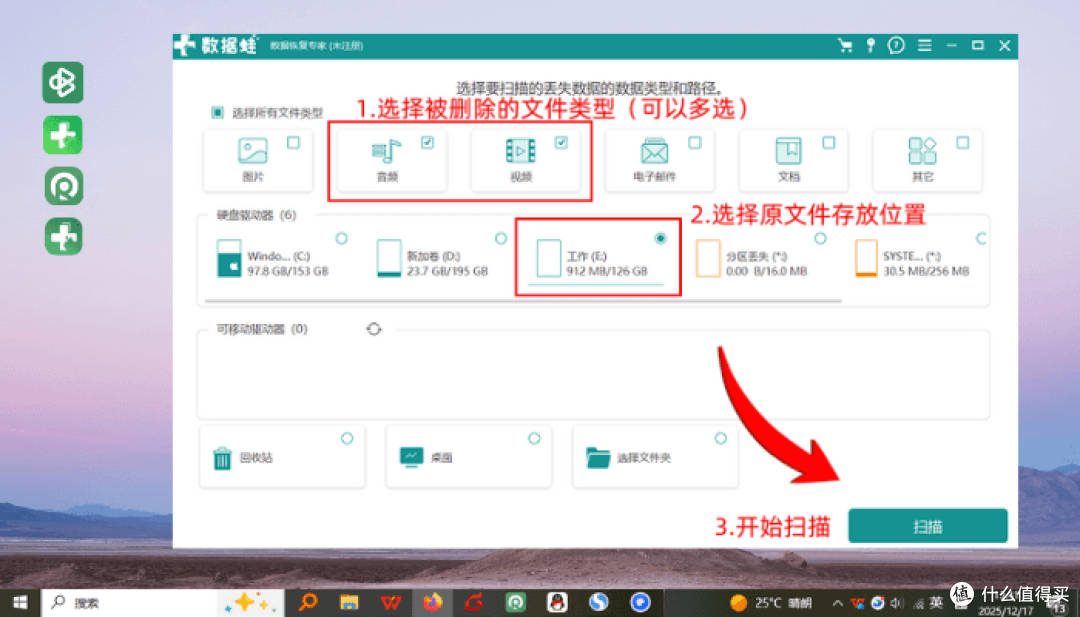The image size is (1080, 617).
Task: Open Firefox from the taskbar
Action: click(433, 603)
